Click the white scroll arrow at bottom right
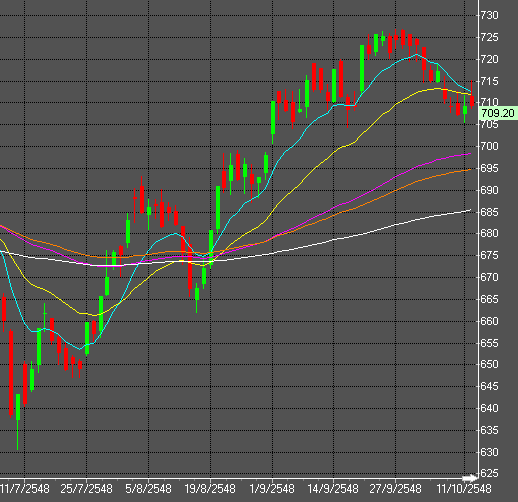This screenshot has height=502, width=518. tap(470, 478)
